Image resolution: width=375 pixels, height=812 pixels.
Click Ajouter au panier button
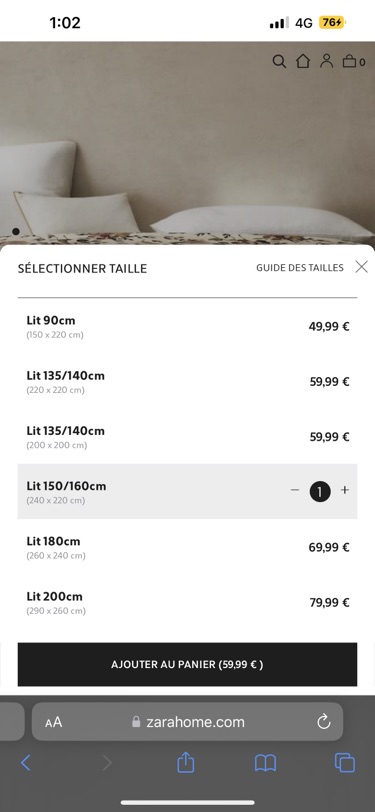tap(188, 664)
